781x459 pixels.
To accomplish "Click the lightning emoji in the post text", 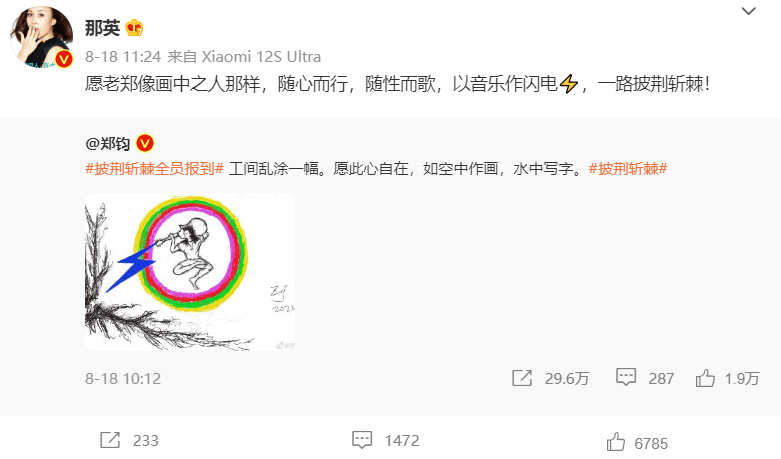I will click(568, 84).
